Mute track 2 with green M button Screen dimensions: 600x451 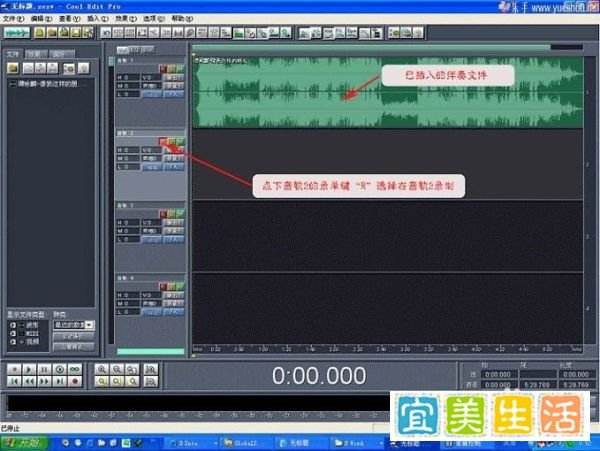click(x=180, y=142)
